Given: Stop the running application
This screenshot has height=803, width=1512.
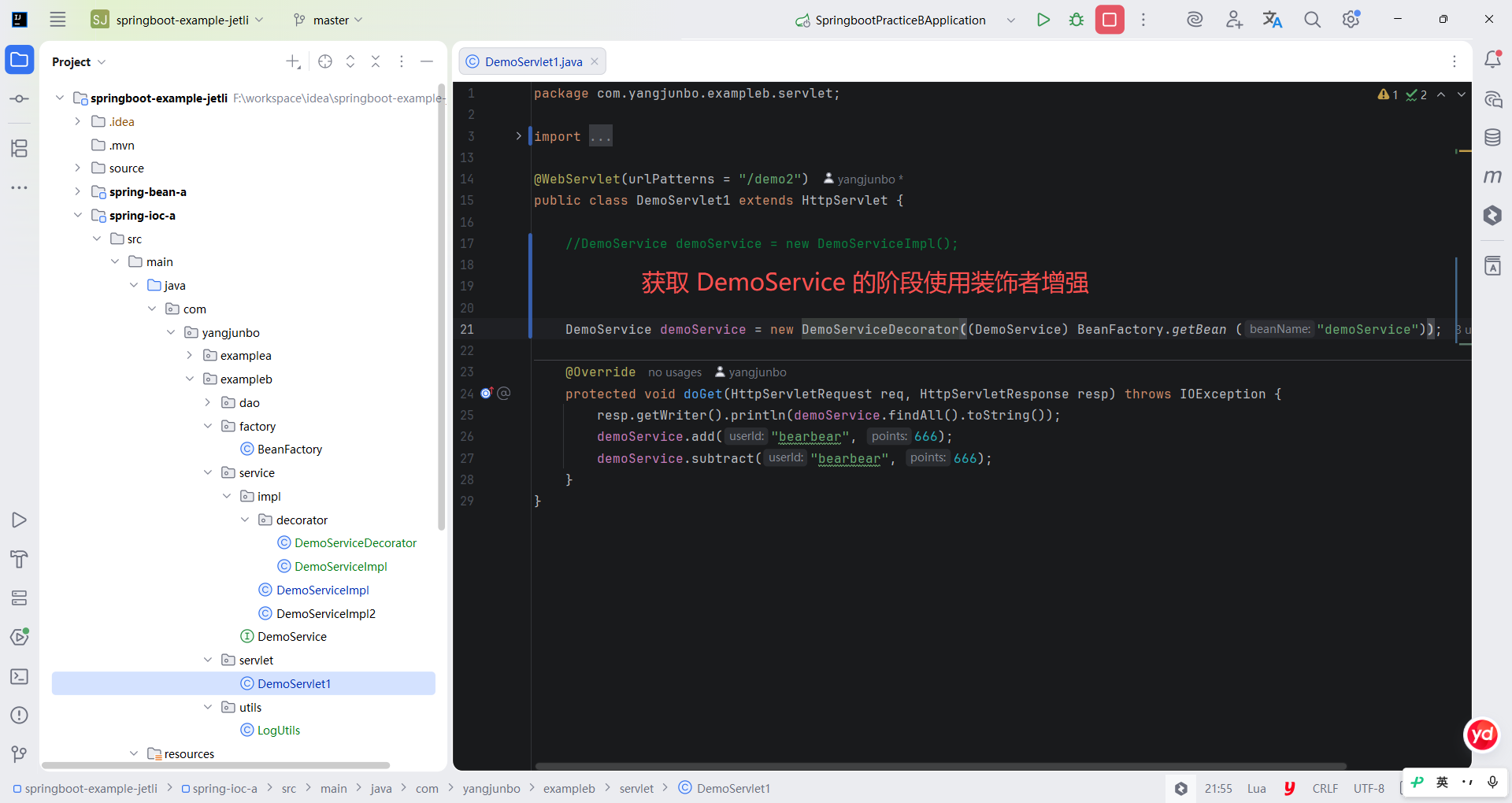Looking at the screenshot, I should [1110, 20].
